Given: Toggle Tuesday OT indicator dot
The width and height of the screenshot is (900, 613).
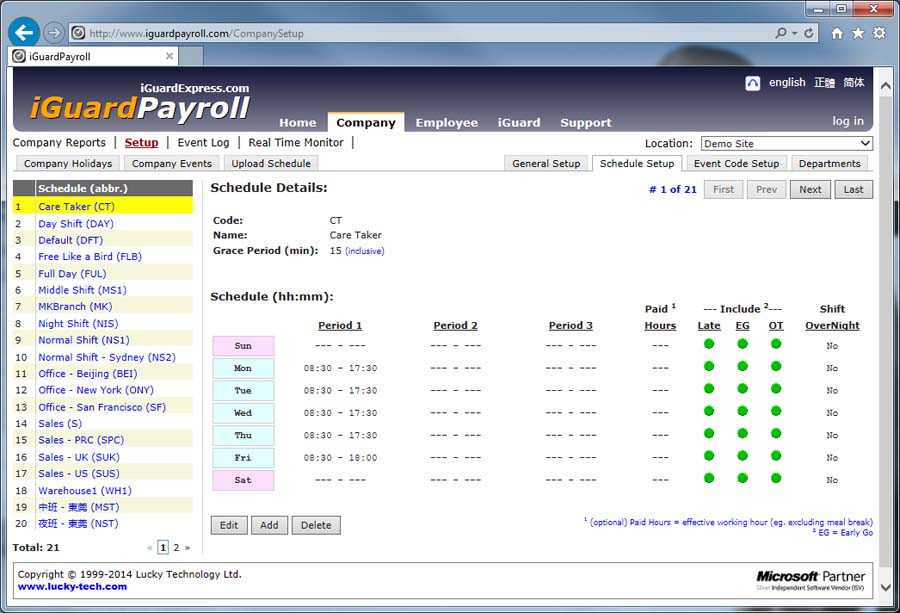Looking at the screenshot, I should 776,389.
